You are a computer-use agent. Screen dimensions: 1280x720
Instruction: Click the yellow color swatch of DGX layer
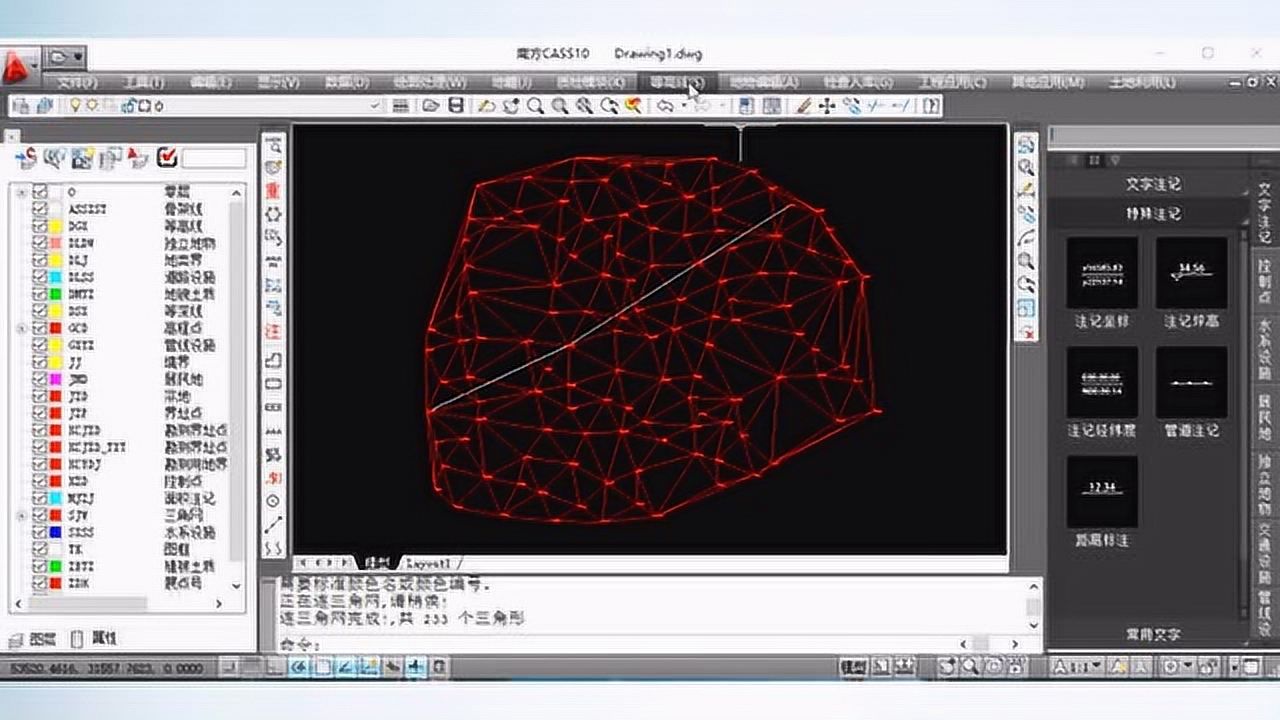tap(56, 226)
